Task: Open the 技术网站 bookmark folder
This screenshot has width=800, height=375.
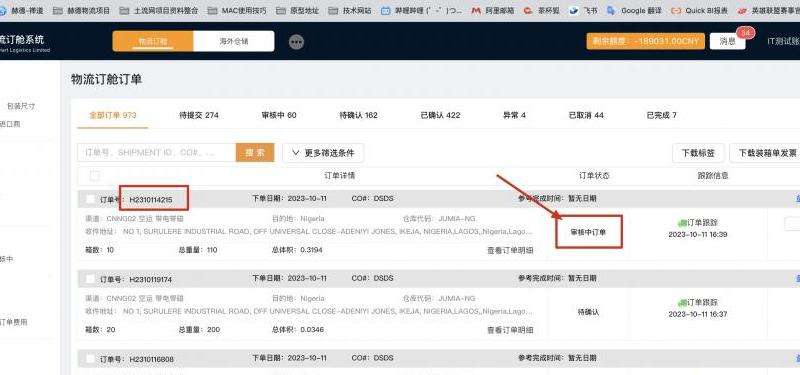Action: click(x=351, y=10)
